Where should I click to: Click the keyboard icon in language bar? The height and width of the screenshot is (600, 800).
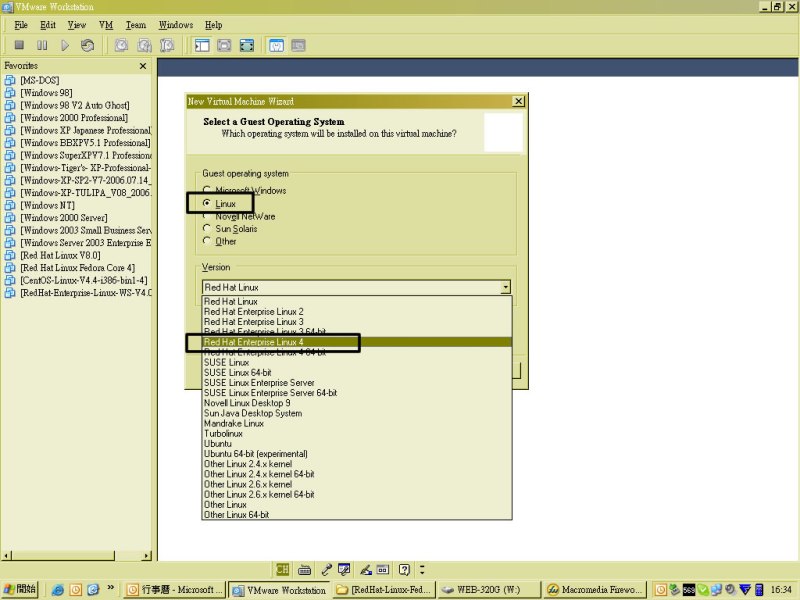pos(305,569)
